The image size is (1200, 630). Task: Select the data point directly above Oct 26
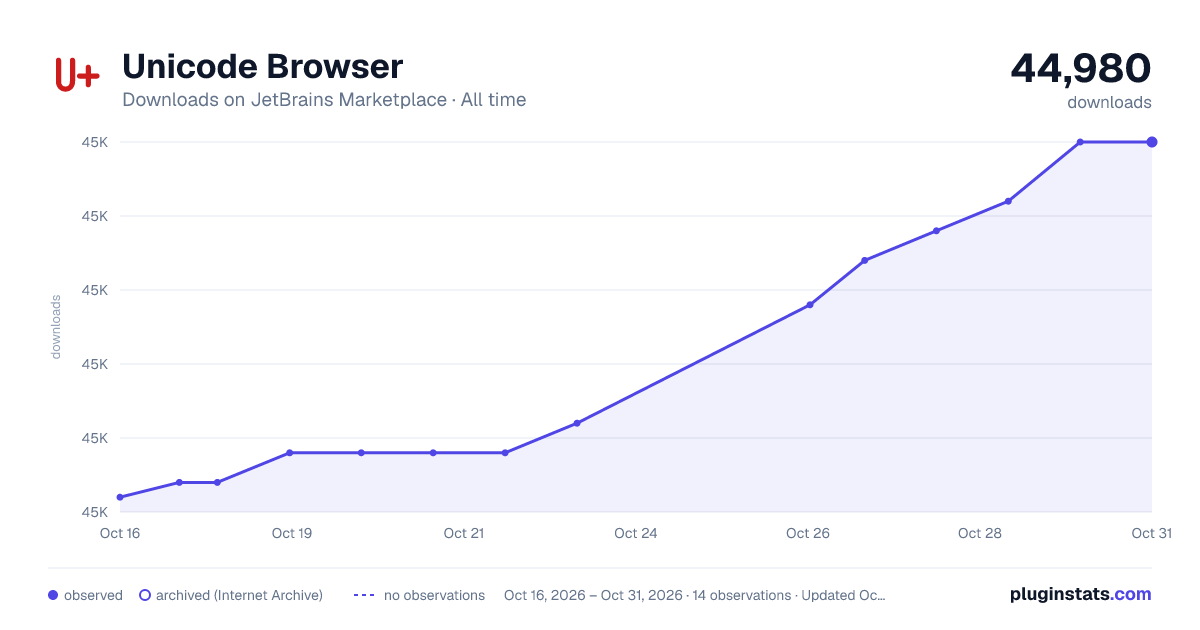pyautogui.click(x=810, y=305)
